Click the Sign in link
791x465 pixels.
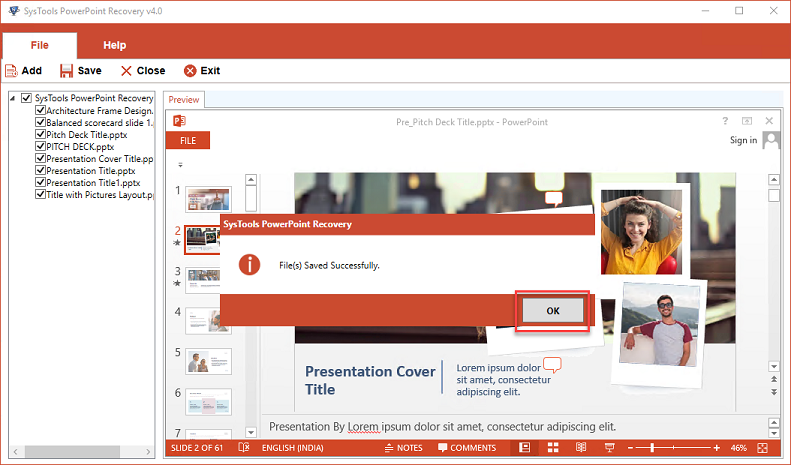click(743, 140)
